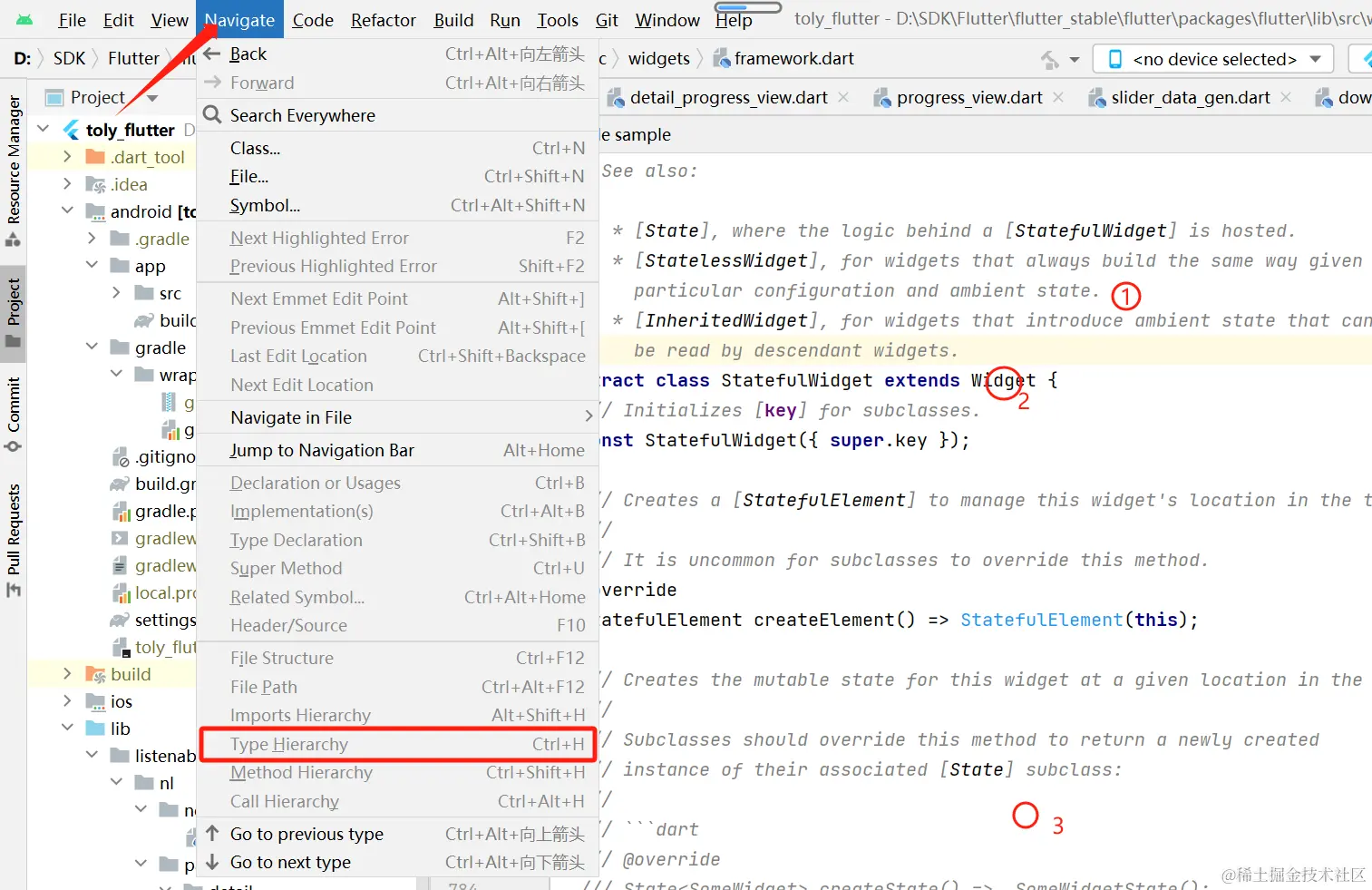Collapse the app folder
Image resolution: width=1372 pixels, height=890 pixels.
(x=92, y=265)
